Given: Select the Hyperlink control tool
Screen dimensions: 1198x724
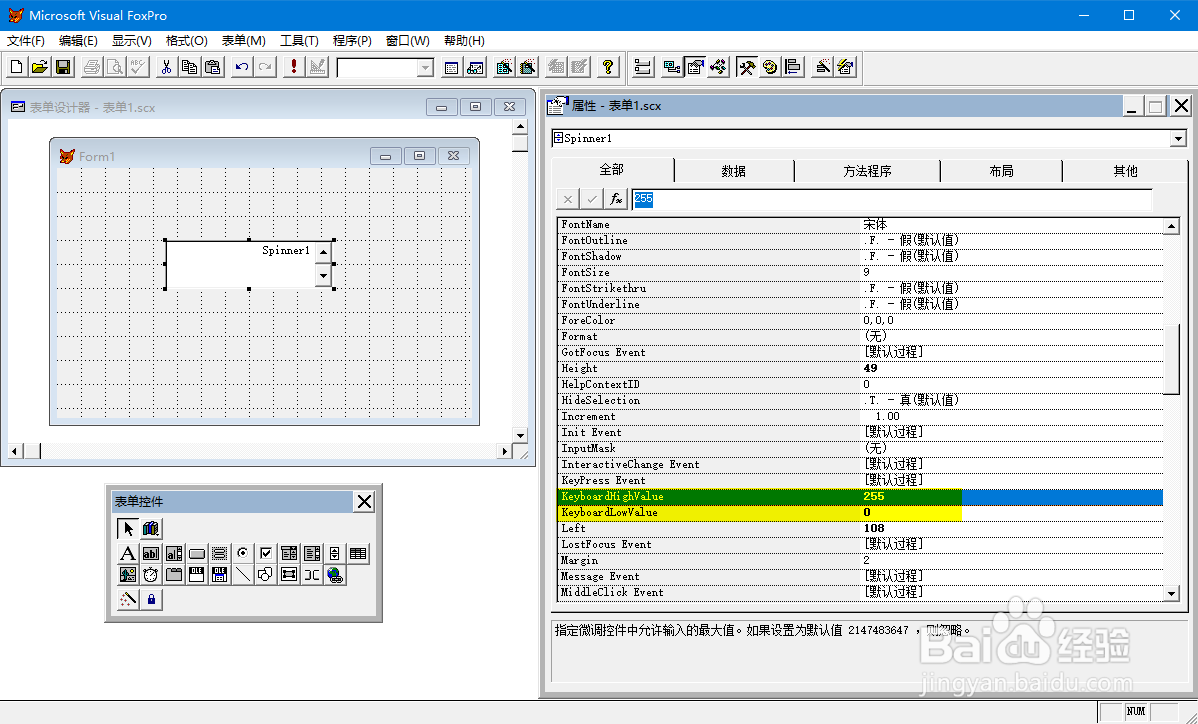Looking at the screenshot, I should coord(335,574).
